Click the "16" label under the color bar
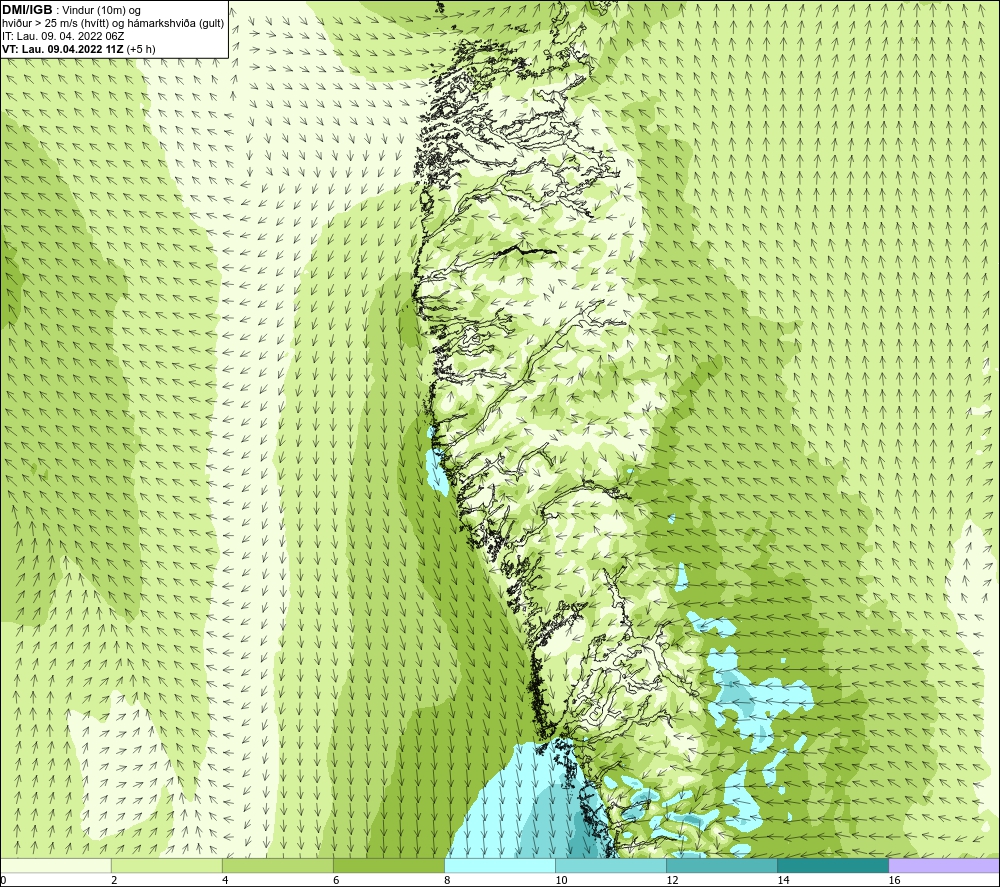The image size is (1000, 887). point(894,880)
